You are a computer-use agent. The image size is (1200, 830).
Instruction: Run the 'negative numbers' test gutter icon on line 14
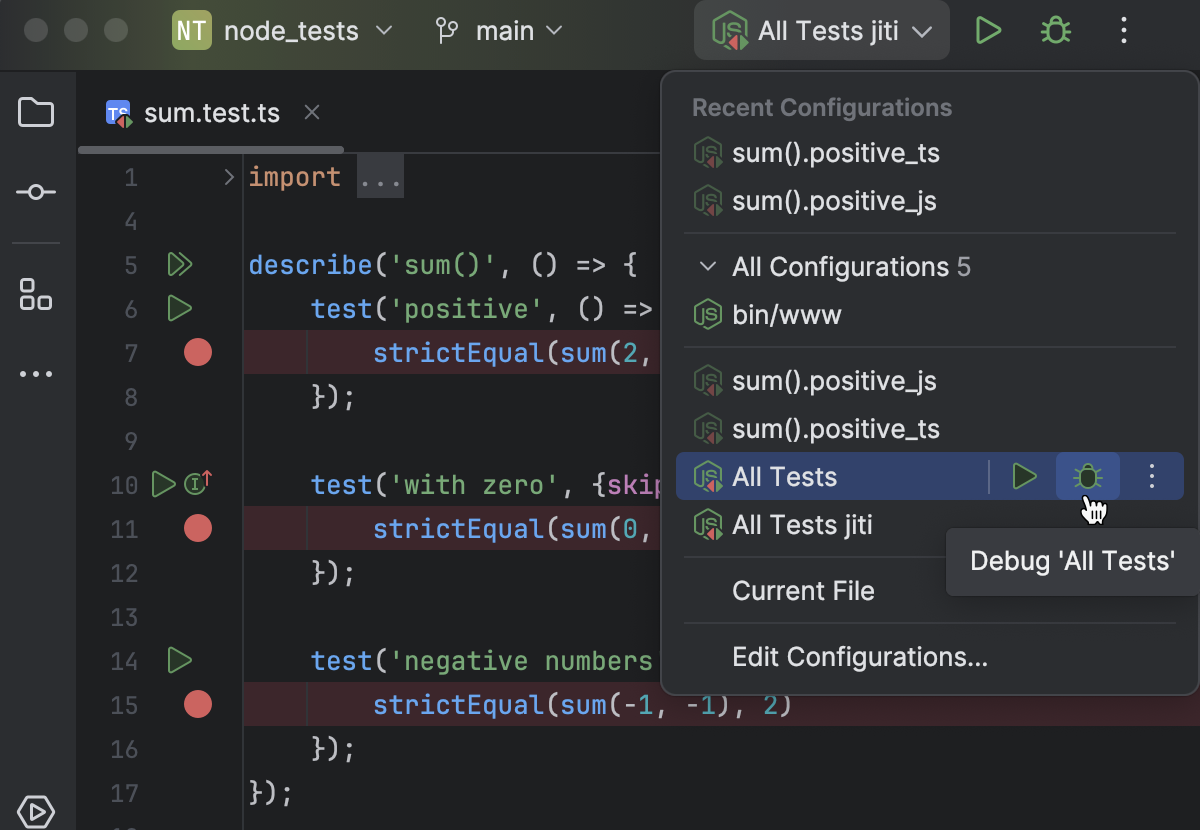[180, 661]
